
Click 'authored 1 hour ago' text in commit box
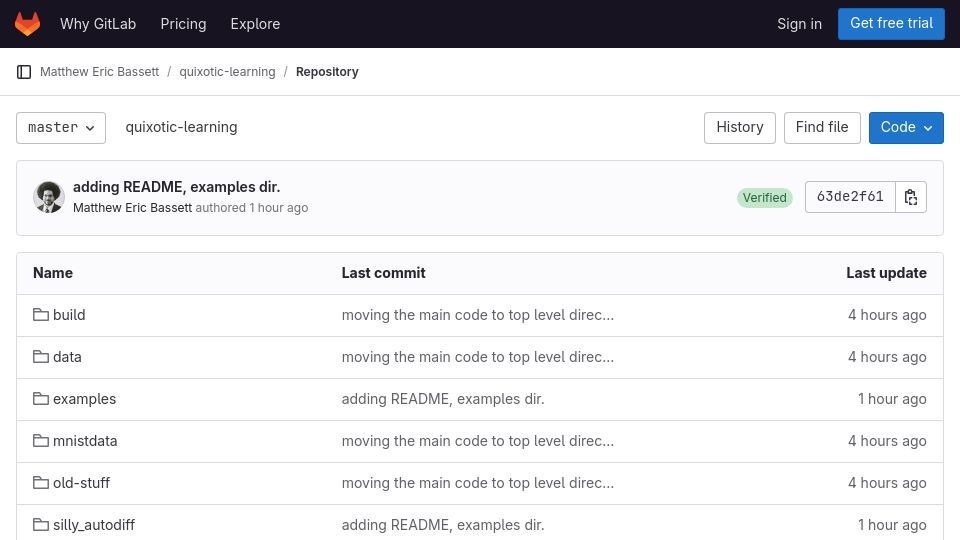pos(252,208)
